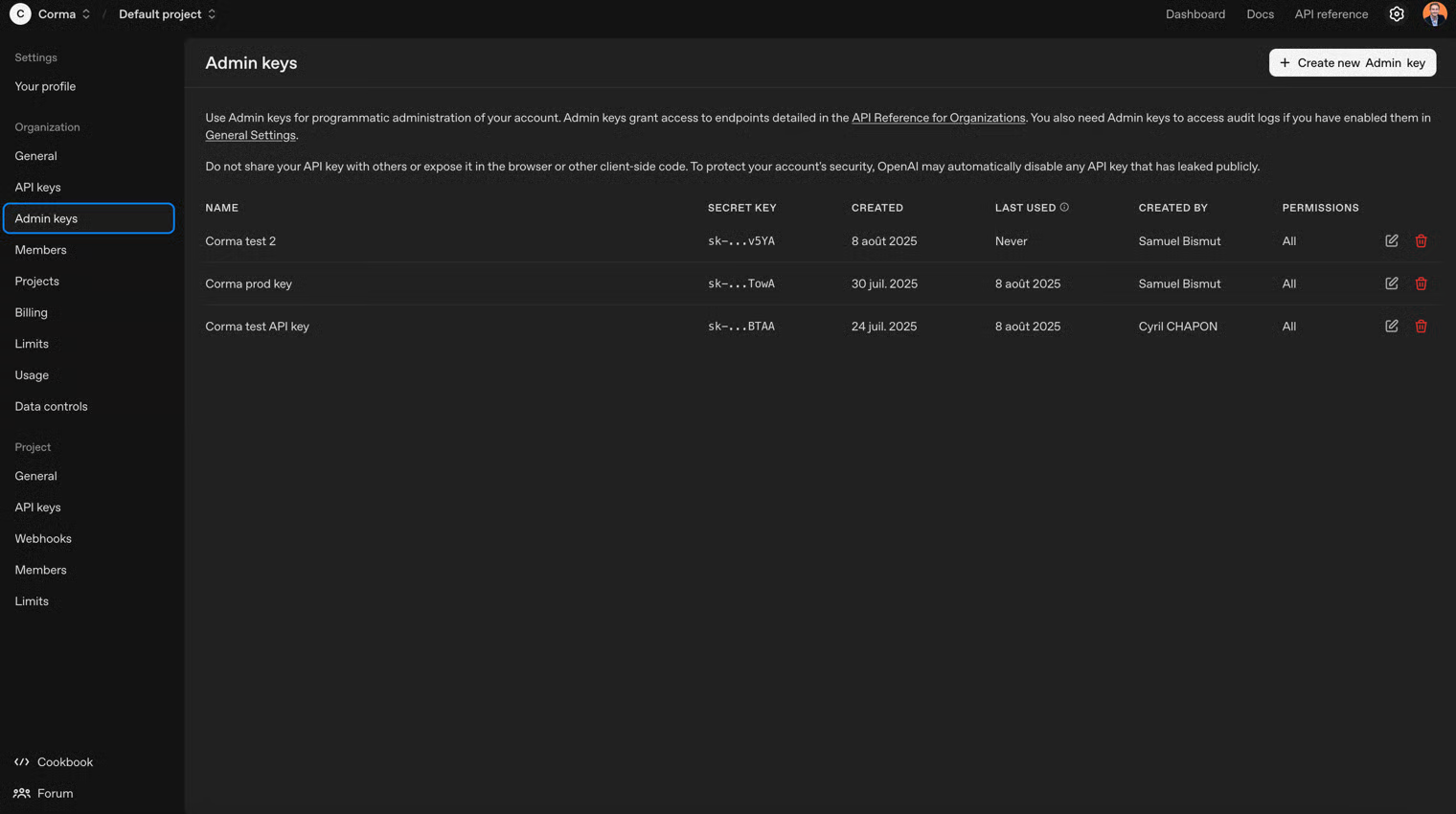The width and height of the screenshot is (1456, 814).
Task: Click edit icon for Corma test API key
Action: click(1391, 327)
